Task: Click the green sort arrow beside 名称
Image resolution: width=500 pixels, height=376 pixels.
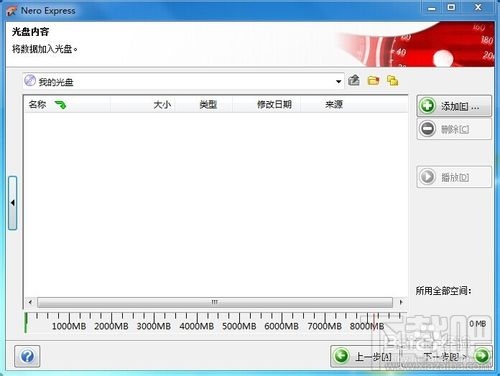Action: [60, 105]
